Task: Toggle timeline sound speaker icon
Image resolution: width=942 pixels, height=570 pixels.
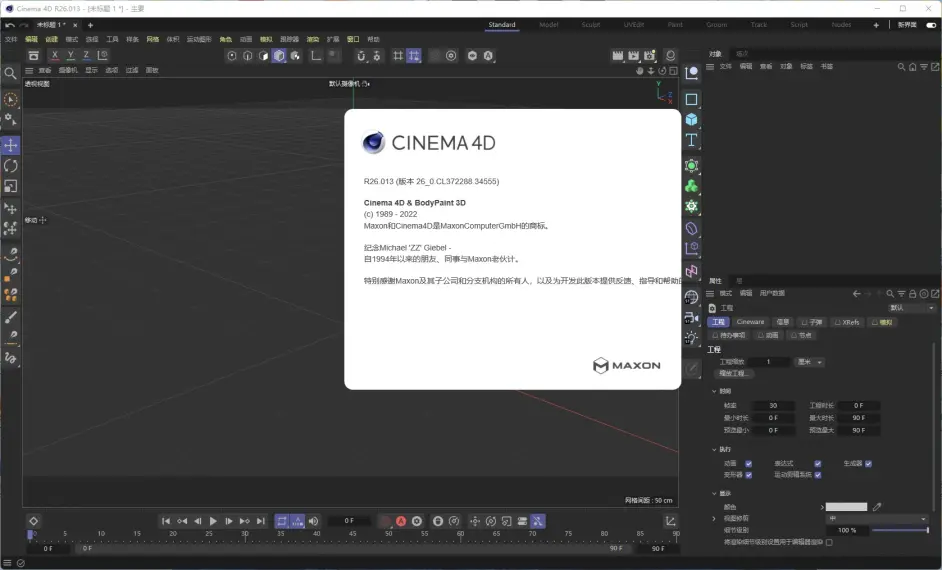Action: coord(313,521)
